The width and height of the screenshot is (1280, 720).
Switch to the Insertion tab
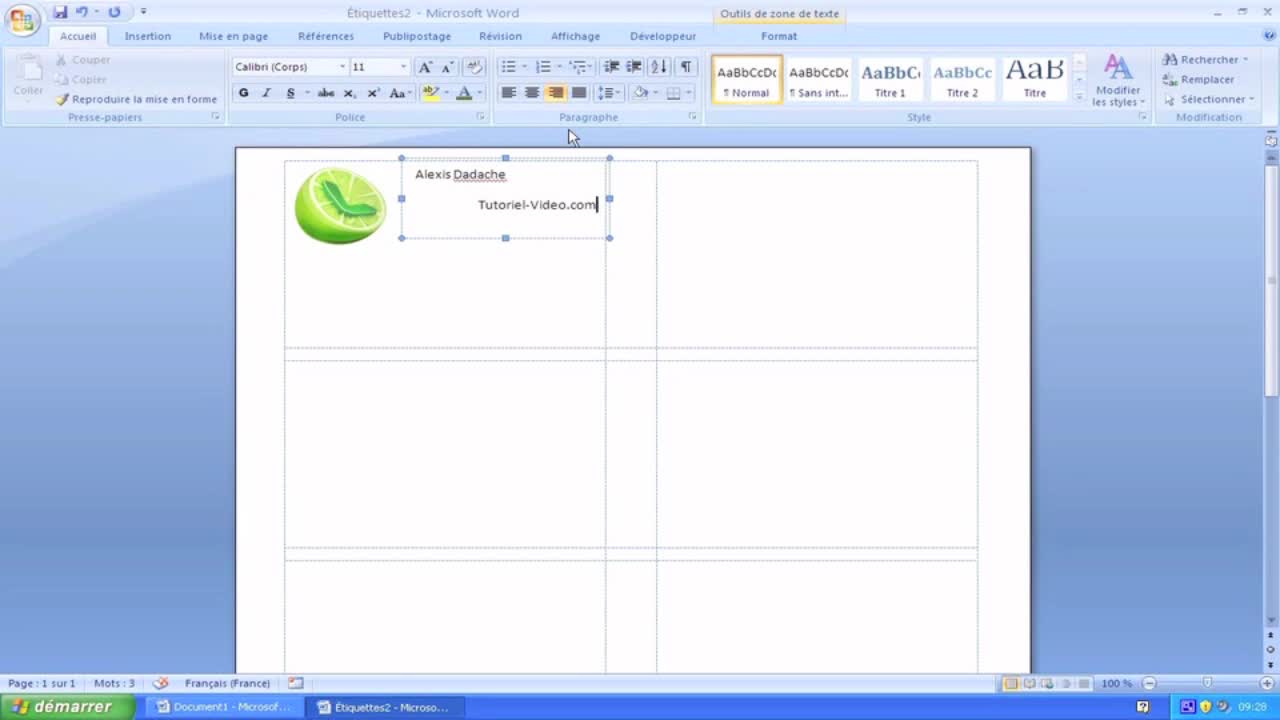(147, 36)
